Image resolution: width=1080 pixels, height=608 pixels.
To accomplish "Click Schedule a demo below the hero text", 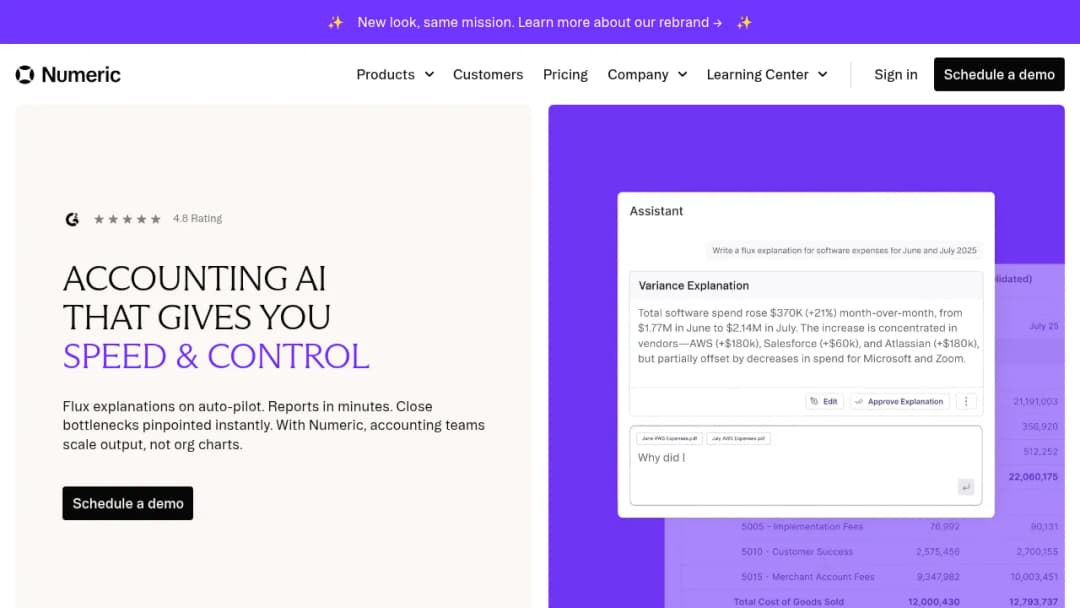I will [x=127, y=503].
